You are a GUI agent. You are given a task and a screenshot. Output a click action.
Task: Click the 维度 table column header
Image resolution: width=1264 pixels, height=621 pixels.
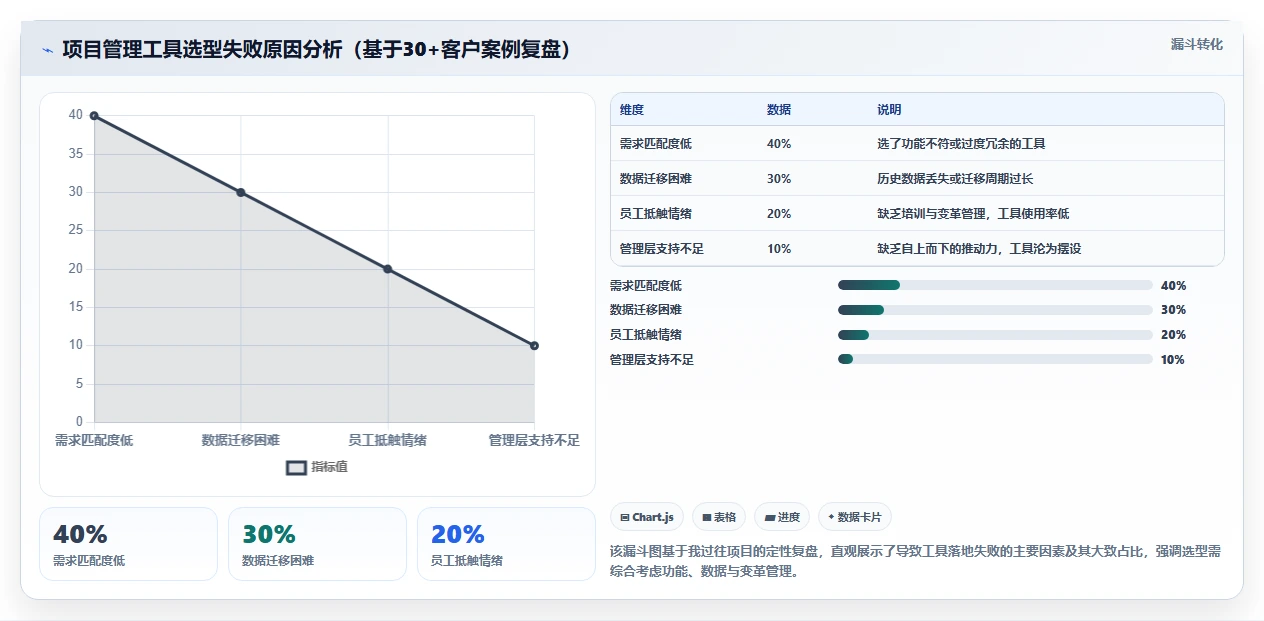click(631, 109)
